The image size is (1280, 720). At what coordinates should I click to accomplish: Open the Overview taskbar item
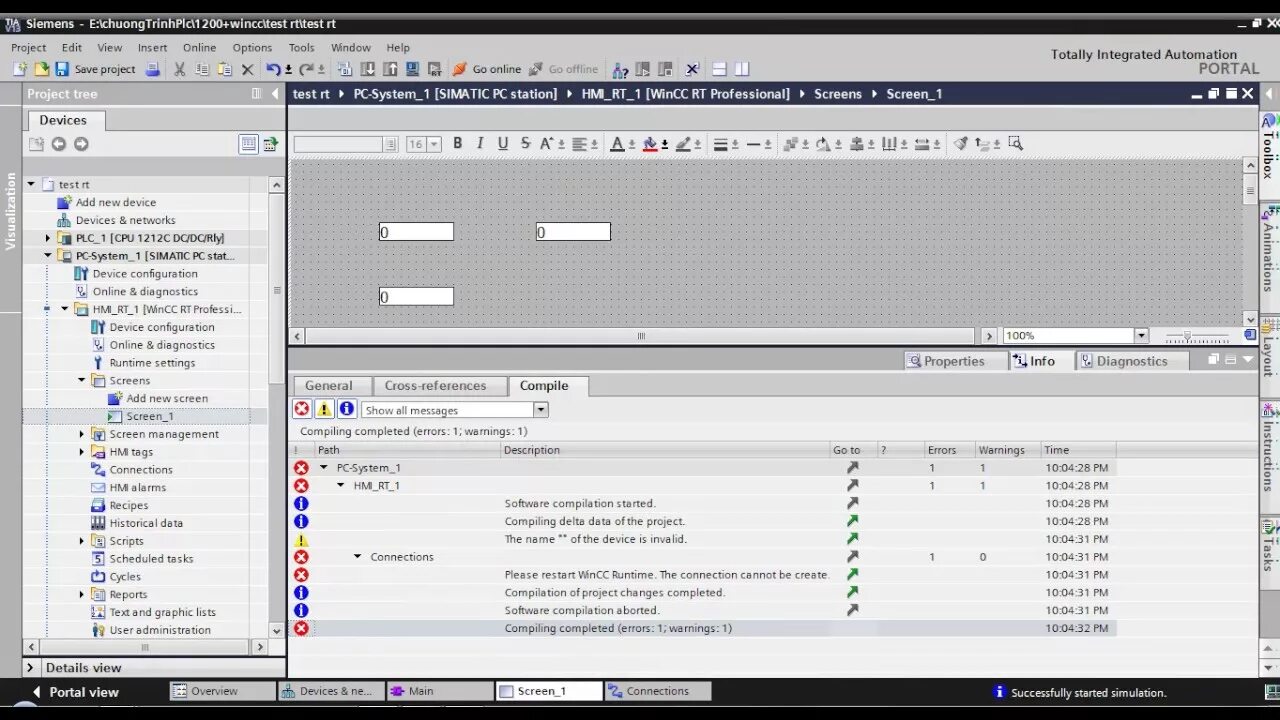click(x=222, y=691)
